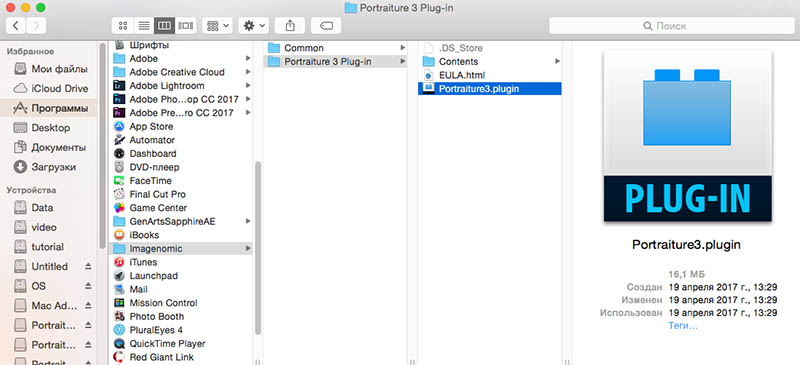Click the Final Cut Pro icon
The width and height of the screenshot is (800, 365).
(119, 194)
